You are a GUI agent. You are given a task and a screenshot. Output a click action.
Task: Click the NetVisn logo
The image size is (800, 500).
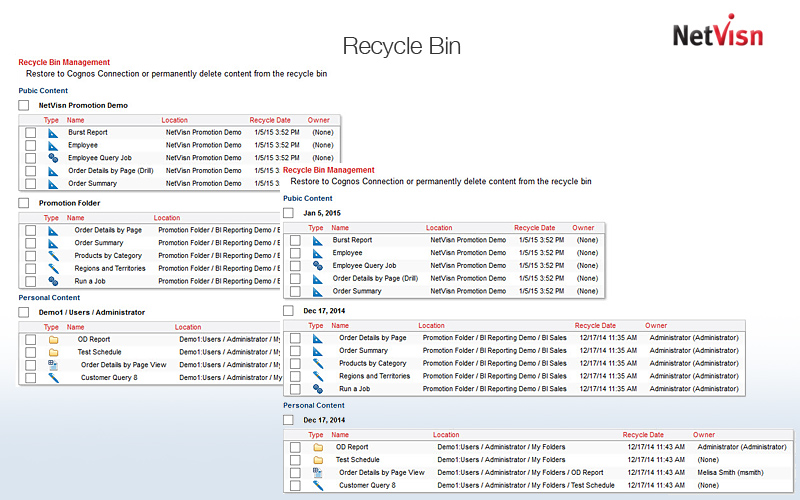click(718, 32)
